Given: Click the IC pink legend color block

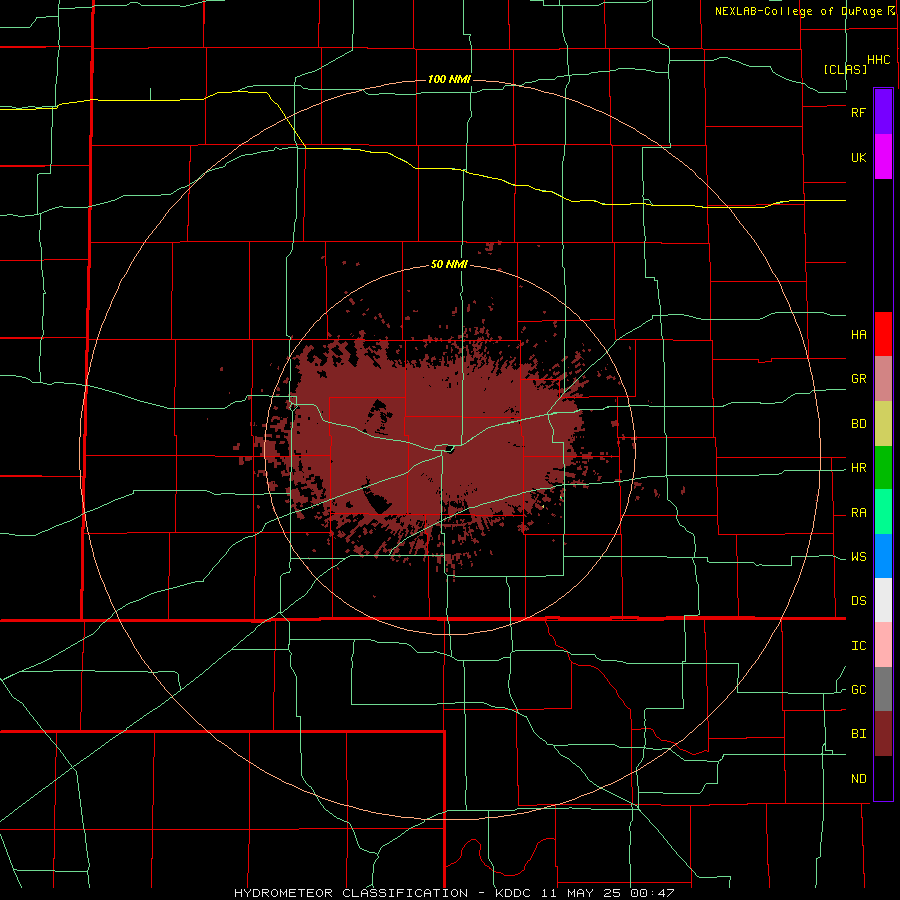Looking at the screenshot, I should point(883,645).
